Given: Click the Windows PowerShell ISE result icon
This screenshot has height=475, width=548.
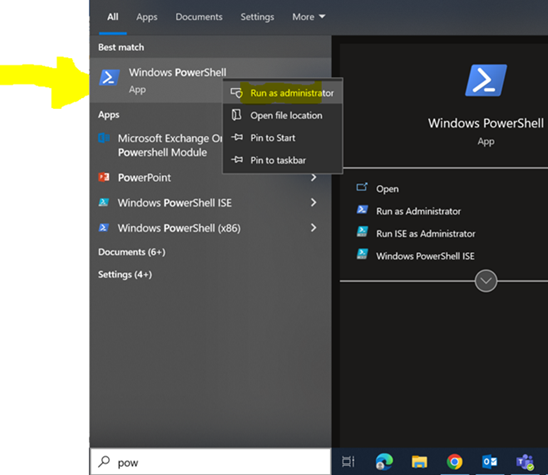Looking at the screenshot, I should 104,202.
